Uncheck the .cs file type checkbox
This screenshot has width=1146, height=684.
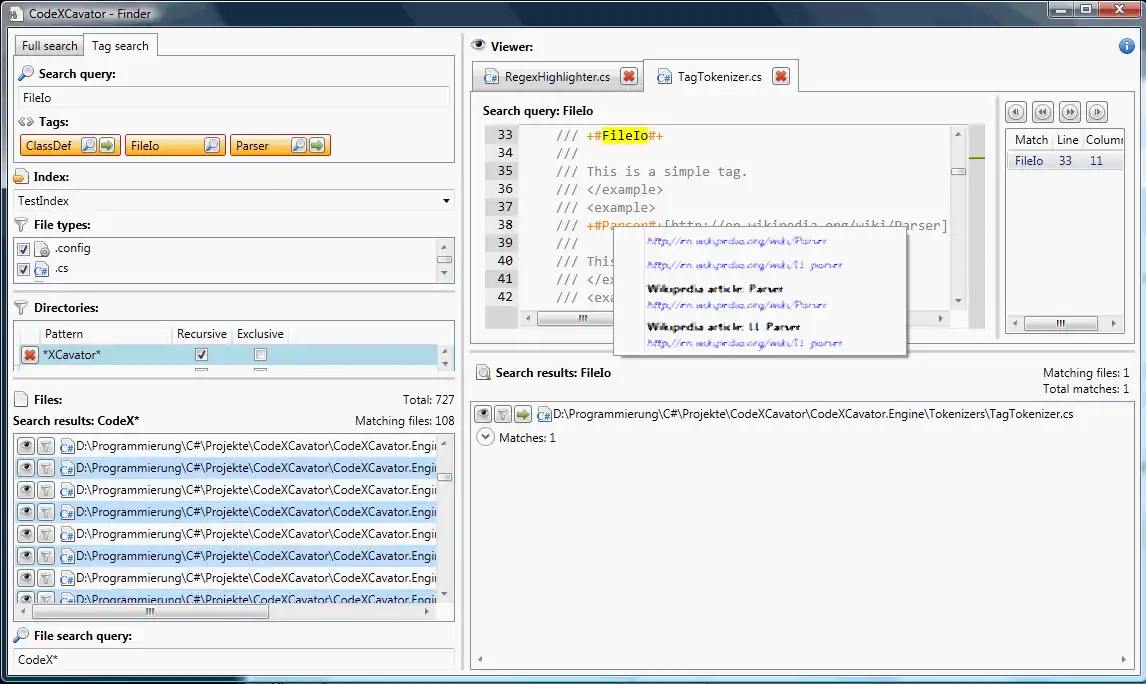click(x=23, y=270)
